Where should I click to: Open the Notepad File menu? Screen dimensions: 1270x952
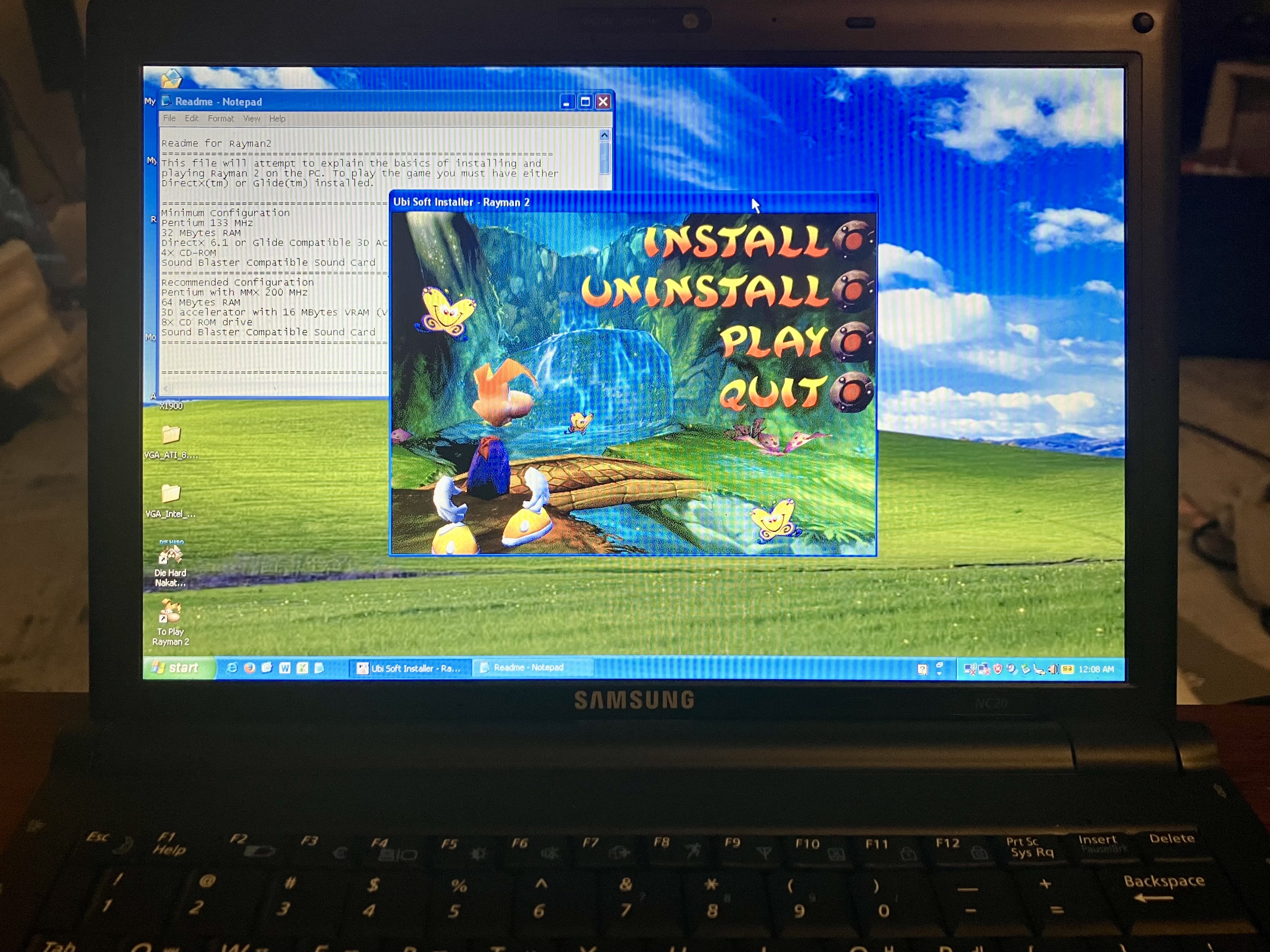(169, 119)
